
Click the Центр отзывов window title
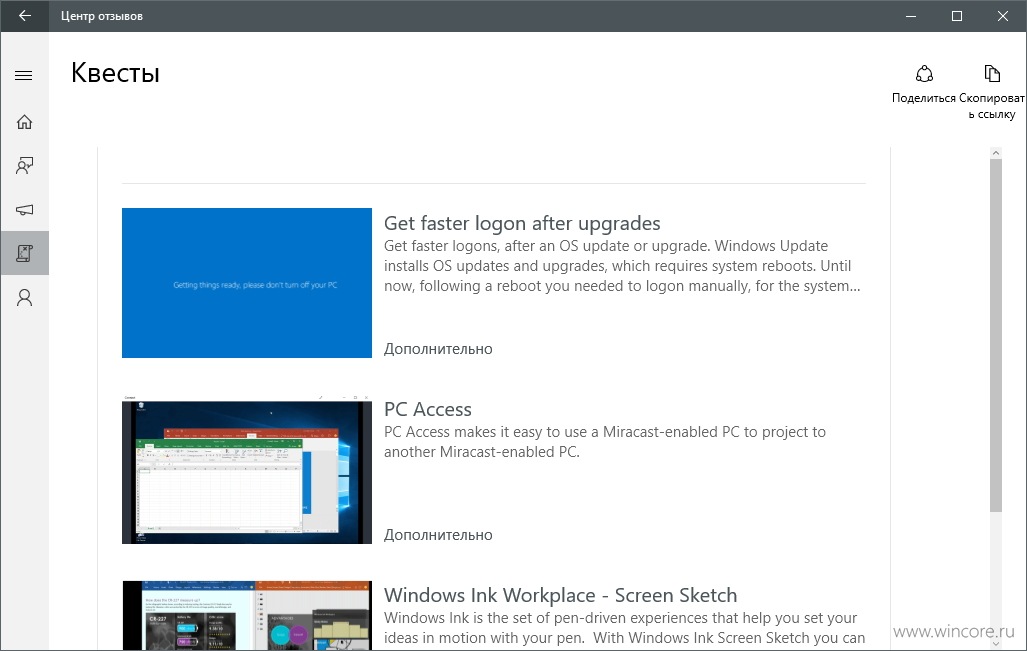(102, 16)
